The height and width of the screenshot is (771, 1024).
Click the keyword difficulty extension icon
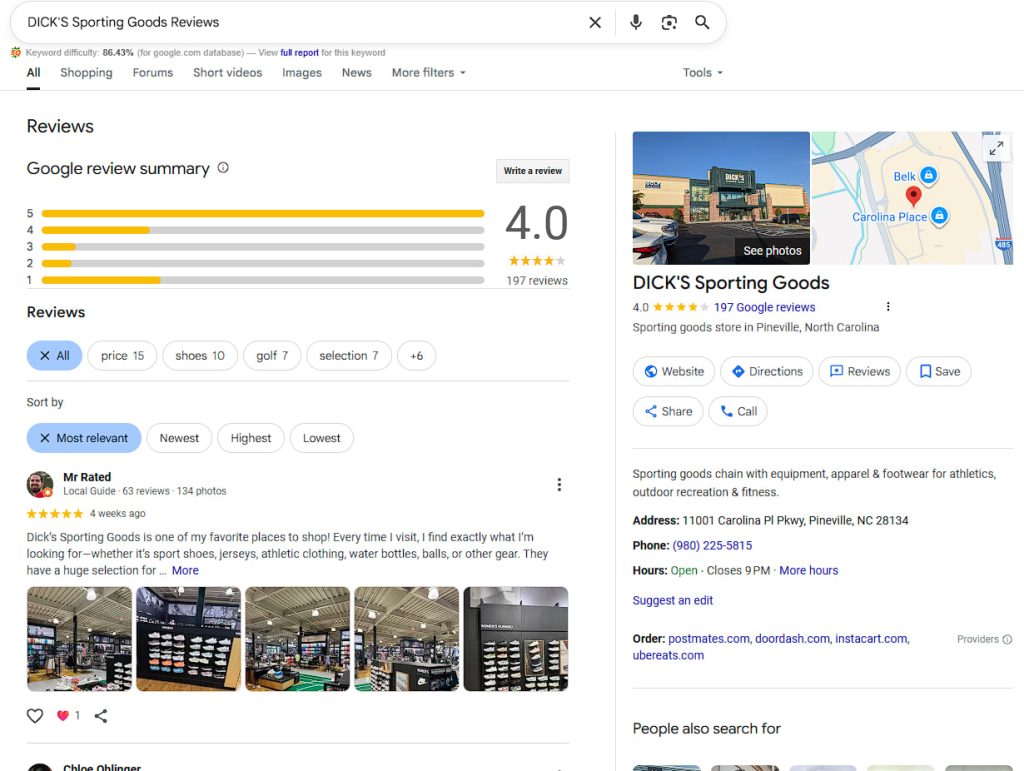click(x=16, y=53)
